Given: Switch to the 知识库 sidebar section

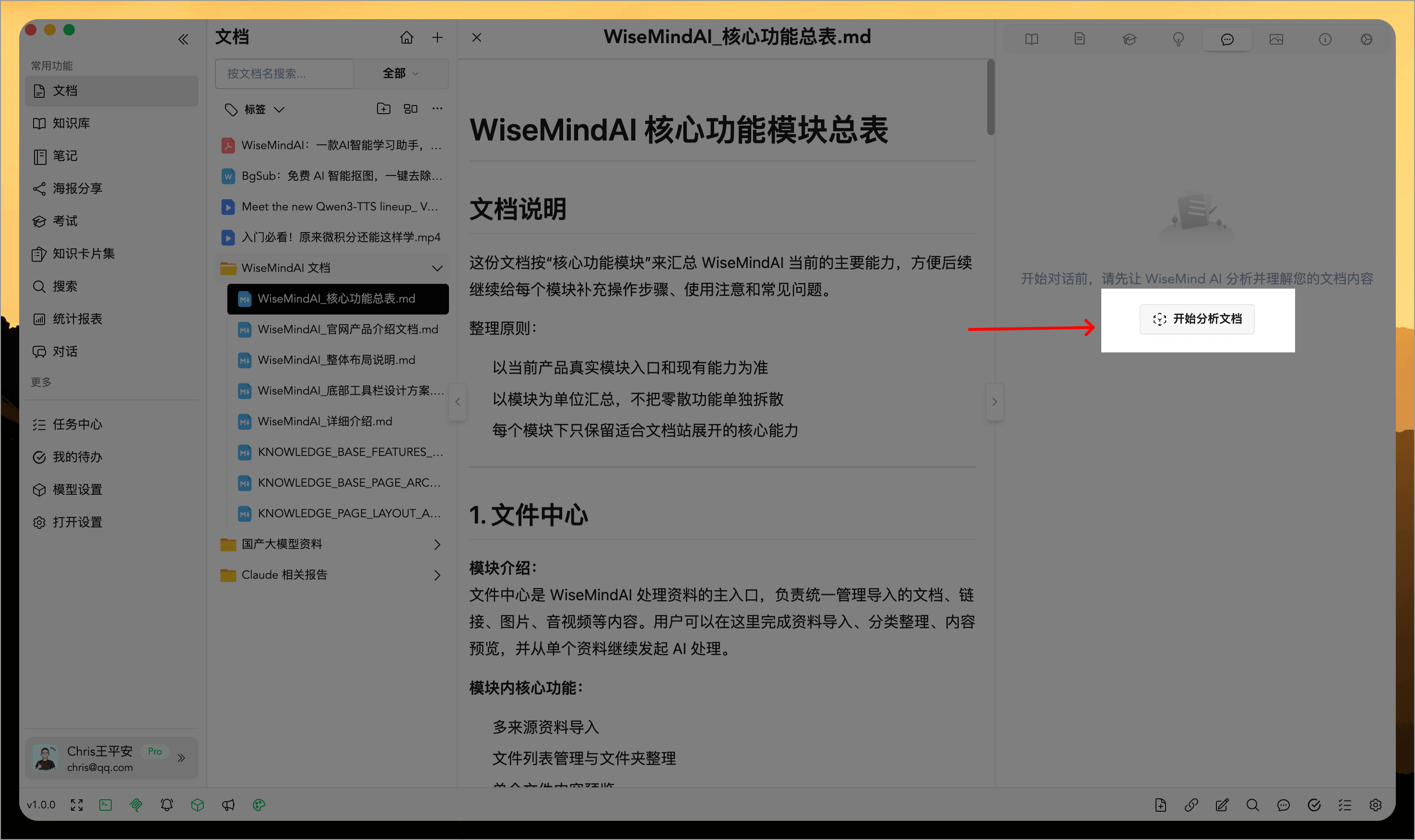Looking at the screenshot, I should [x=71, y=123].
